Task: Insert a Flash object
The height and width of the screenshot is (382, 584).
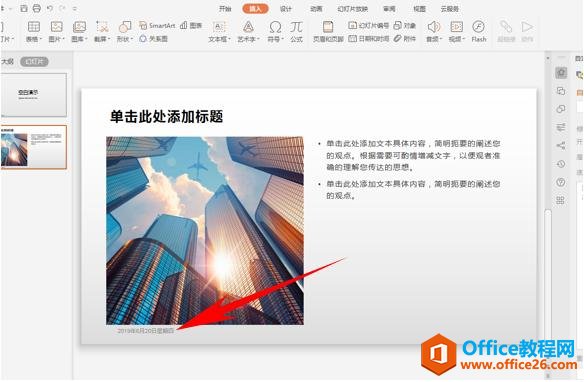Action: click(x=478, y=31)
